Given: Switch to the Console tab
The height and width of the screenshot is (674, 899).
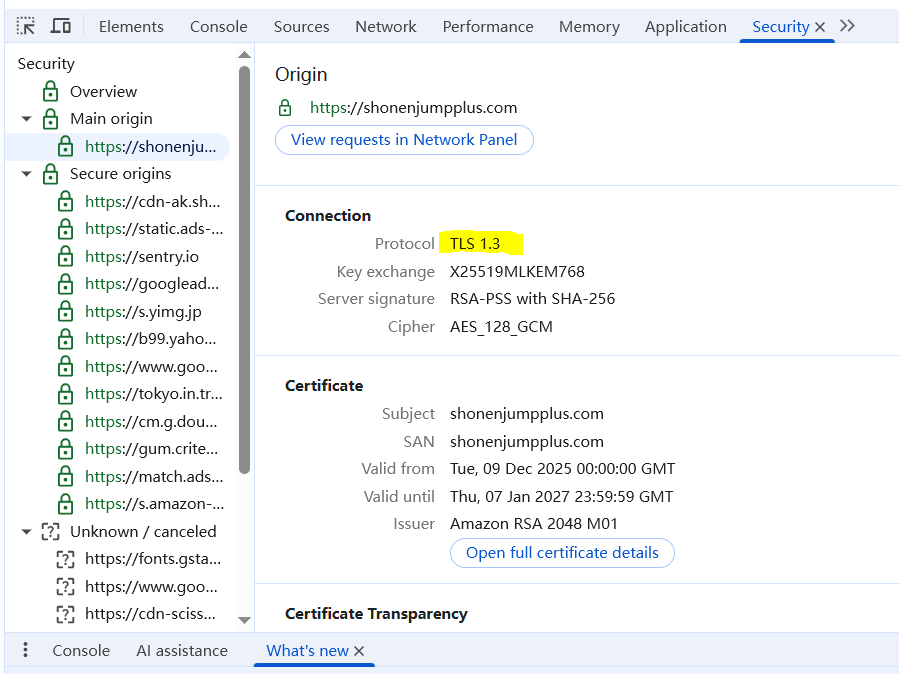Looking at the screenshot, I should tap(218, 26).
